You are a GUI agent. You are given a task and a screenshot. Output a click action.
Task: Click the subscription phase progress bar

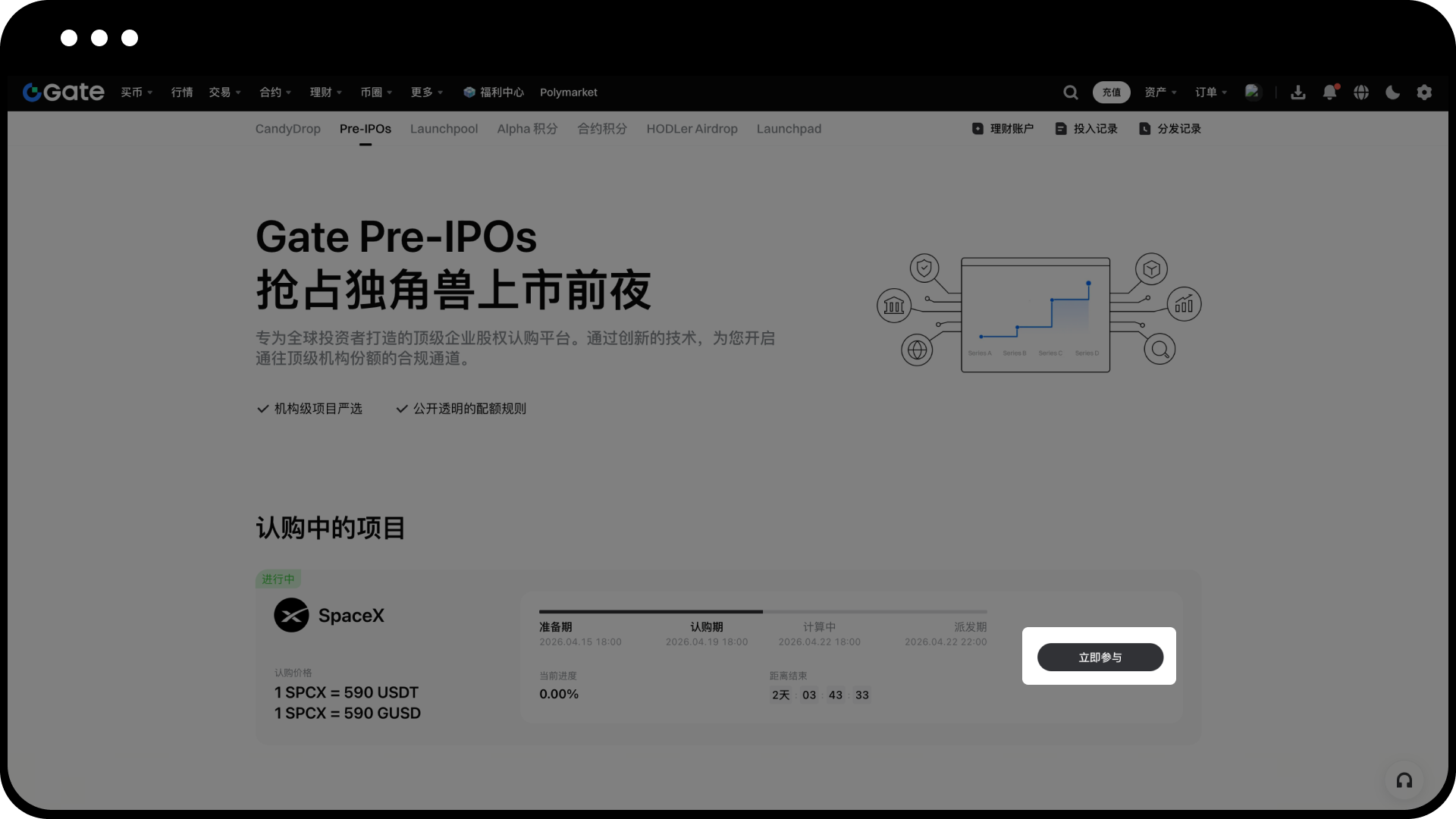(x=762, y=611)
